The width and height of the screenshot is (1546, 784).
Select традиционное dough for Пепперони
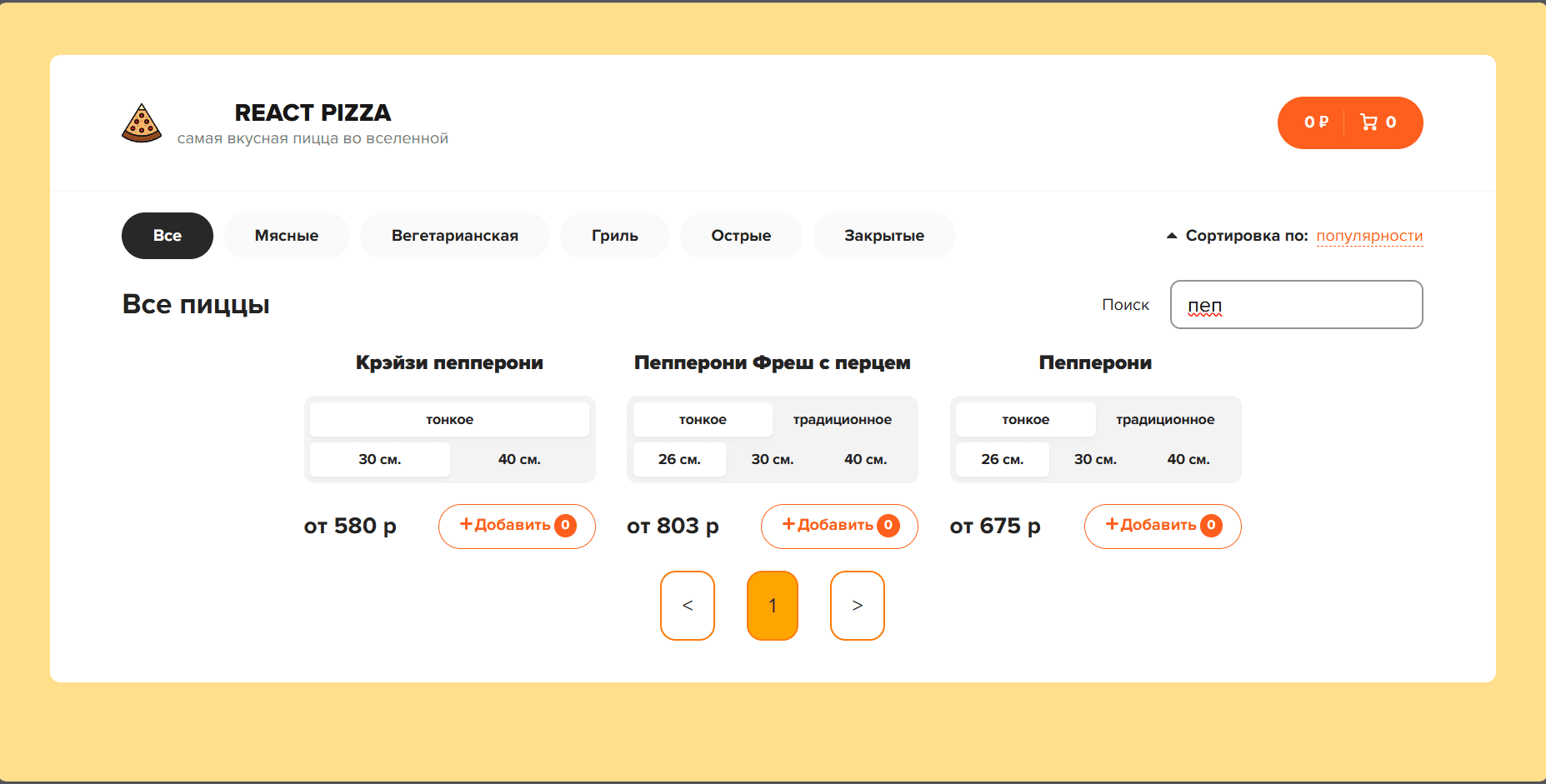(x=1165, y=420)
